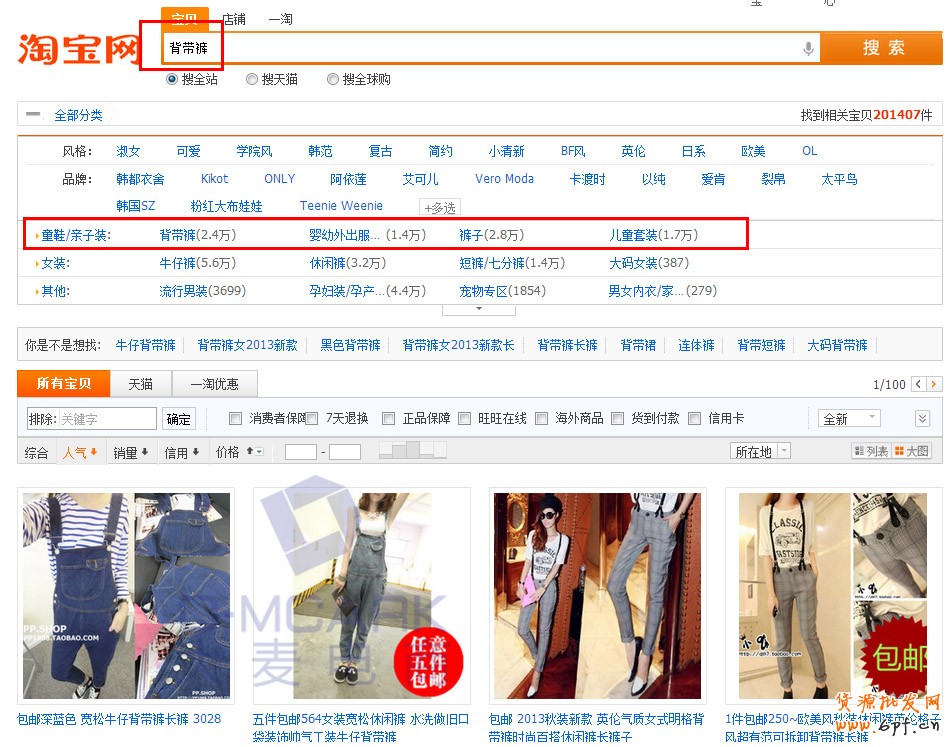
Task: Tick the 正品保障 checkbox
Action: pyautogui.click(x=389, y=419)
